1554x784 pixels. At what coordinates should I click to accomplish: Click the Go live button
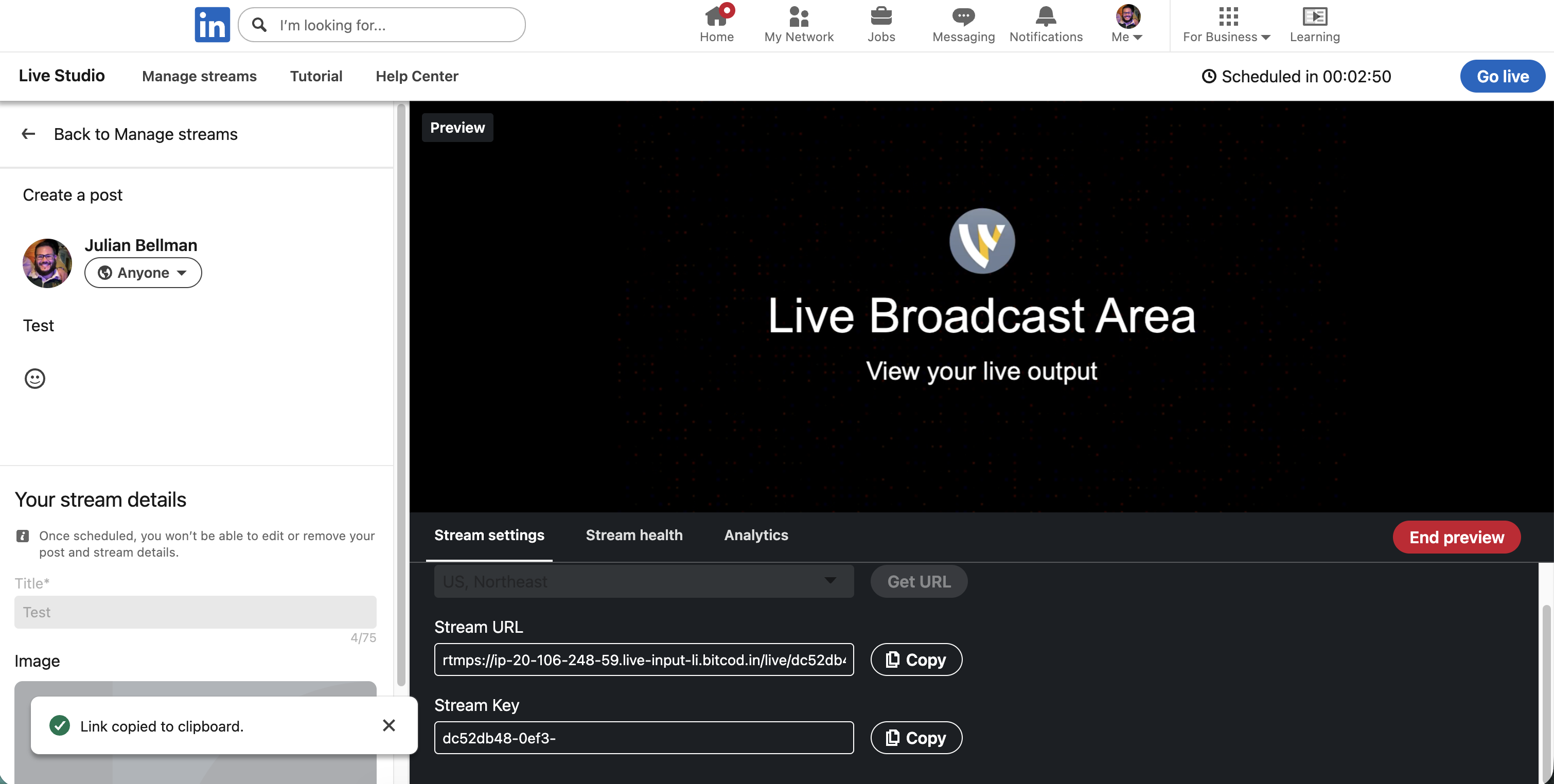tap(1502, 76)
